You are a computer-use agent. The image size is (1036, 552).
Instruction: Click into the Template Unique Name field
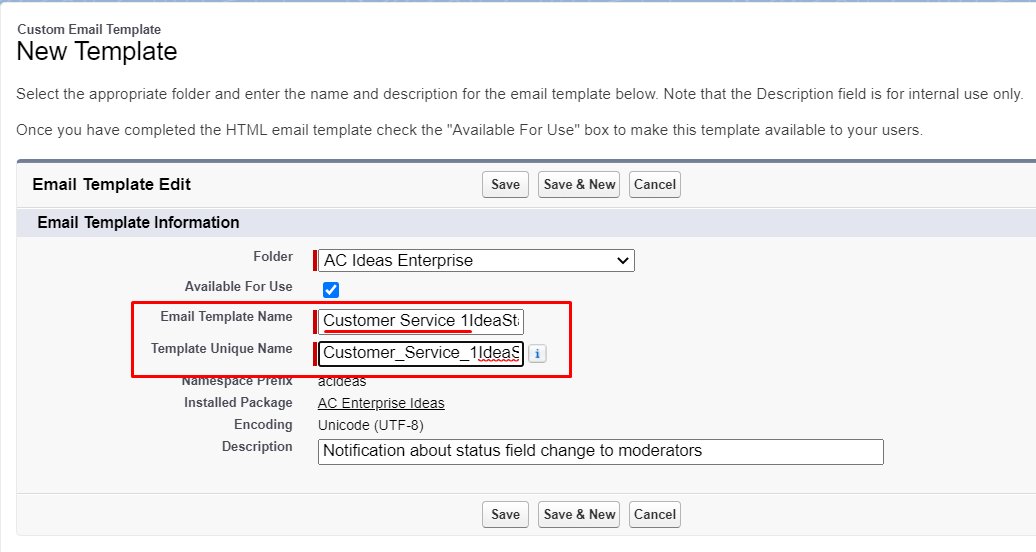[421, 353]
